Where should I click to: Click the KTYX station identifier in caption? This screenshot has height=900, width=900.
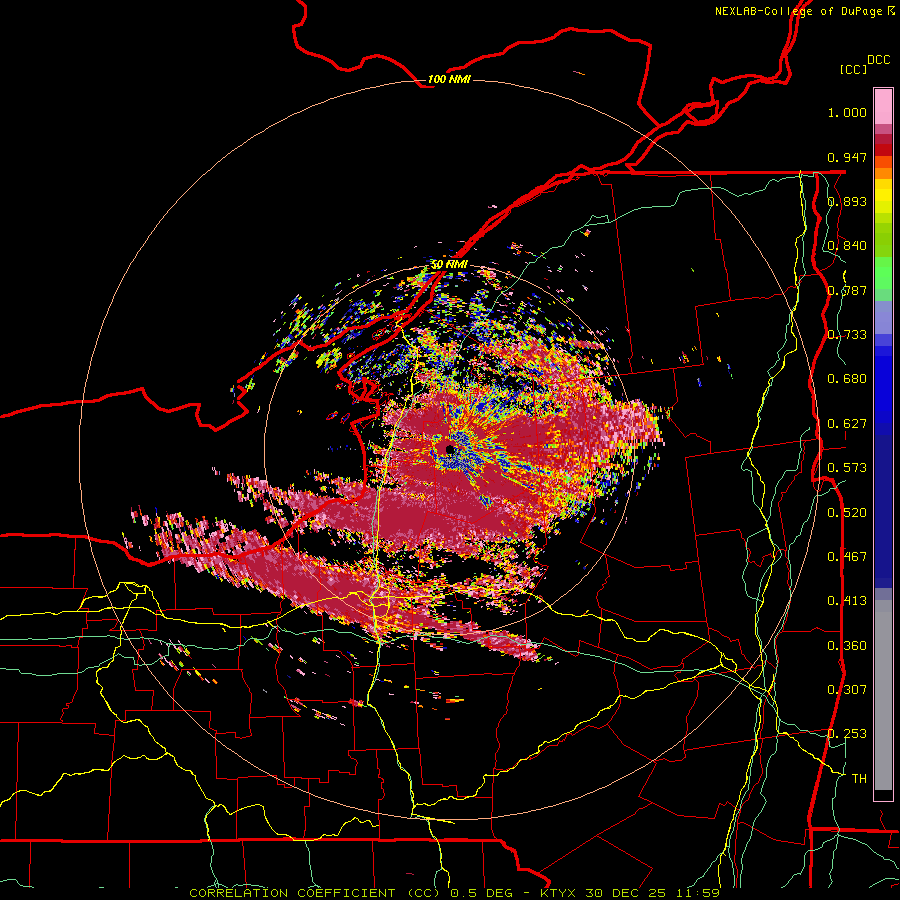point(560,893)
